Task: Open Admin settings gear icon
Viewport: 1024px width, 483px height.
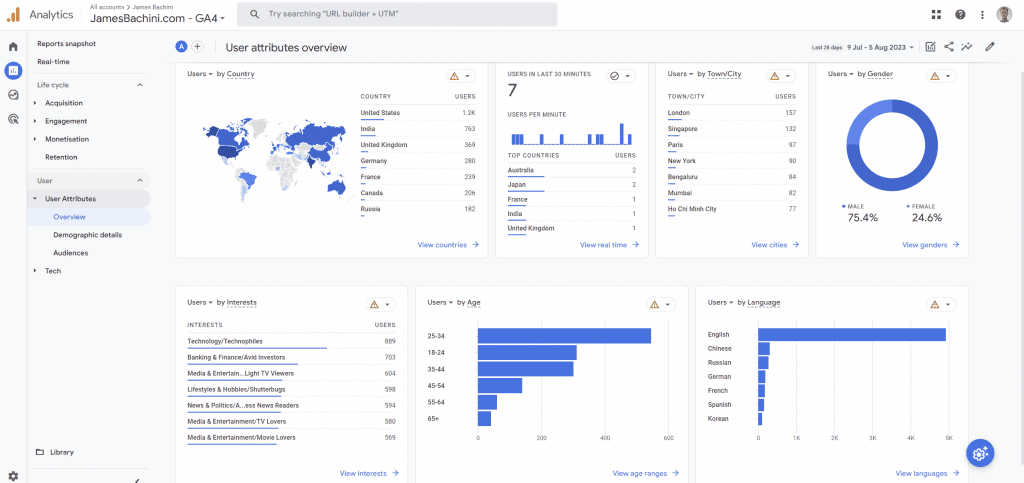Action: click(13, 476)
